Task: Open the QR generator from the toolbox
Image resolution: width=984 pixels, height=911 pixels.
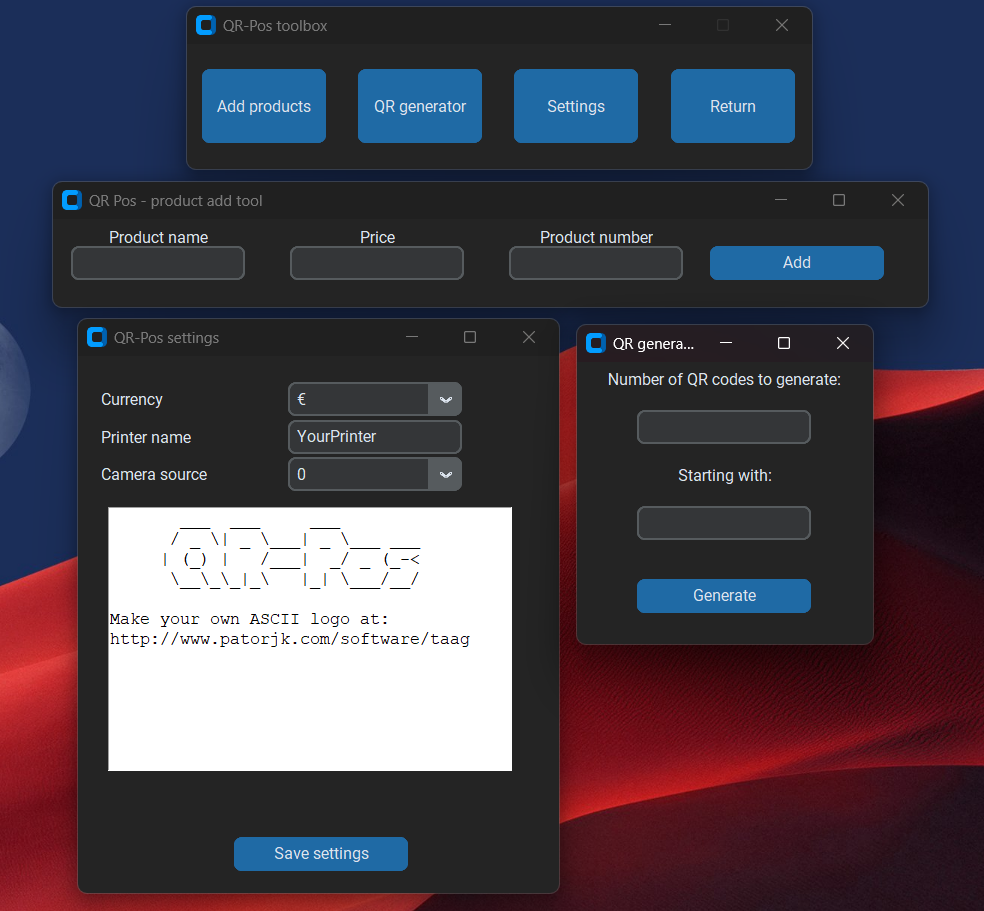Action: (x=419, y=106)
